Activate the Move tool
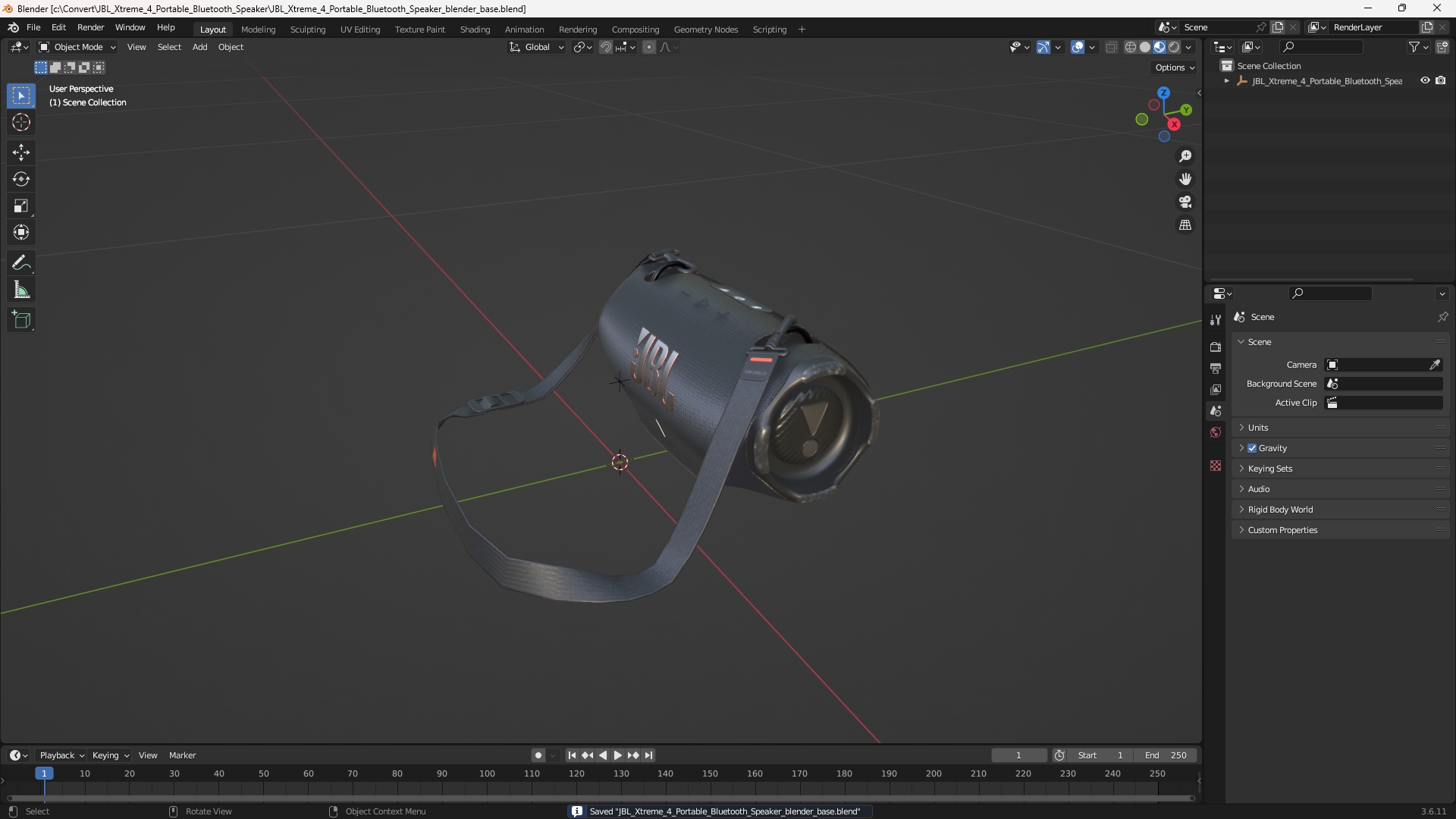The width and height of the screenshot is (1456, 819). (21, 152)
